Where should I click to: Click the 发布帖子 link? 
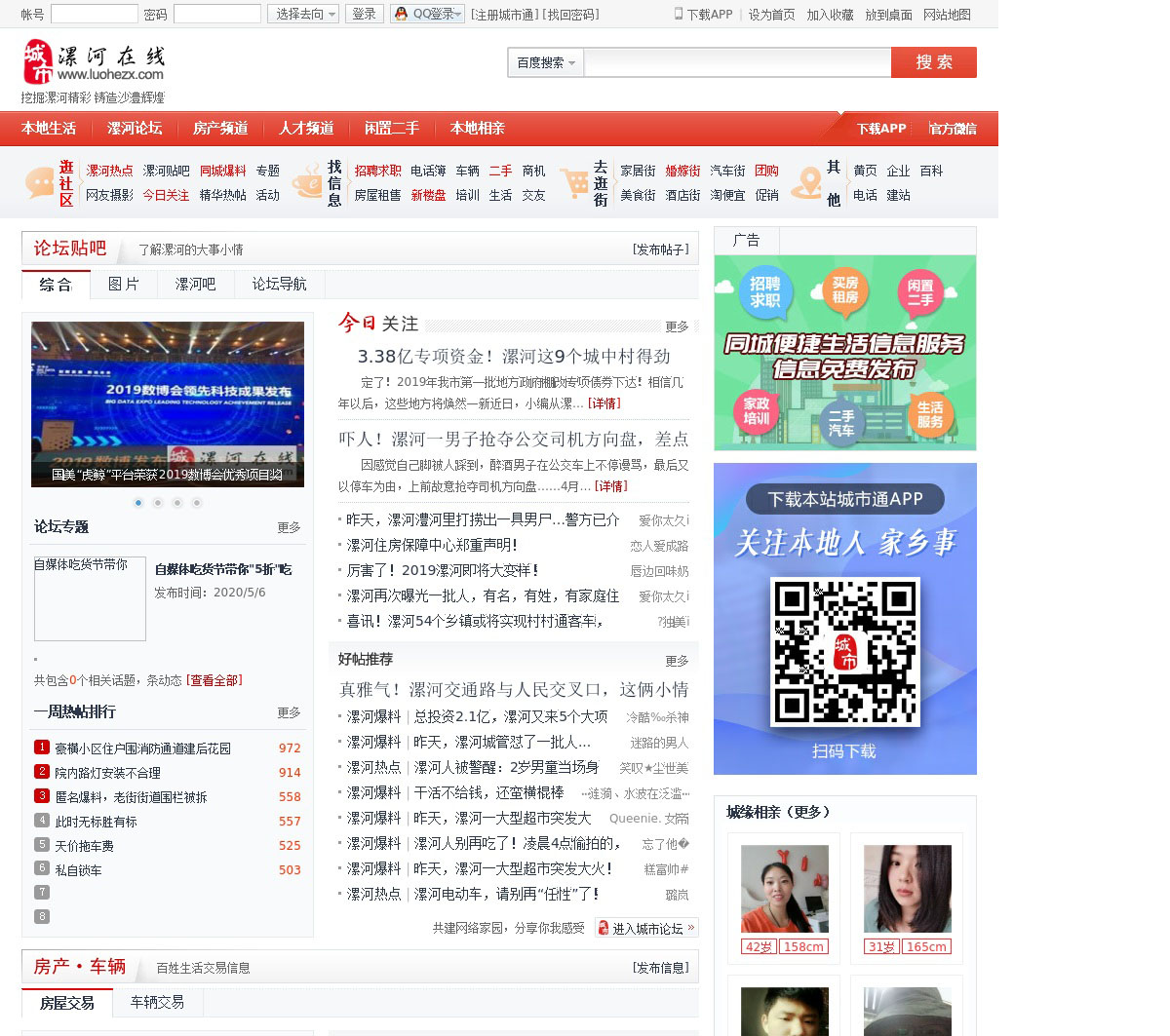[660, 249]
